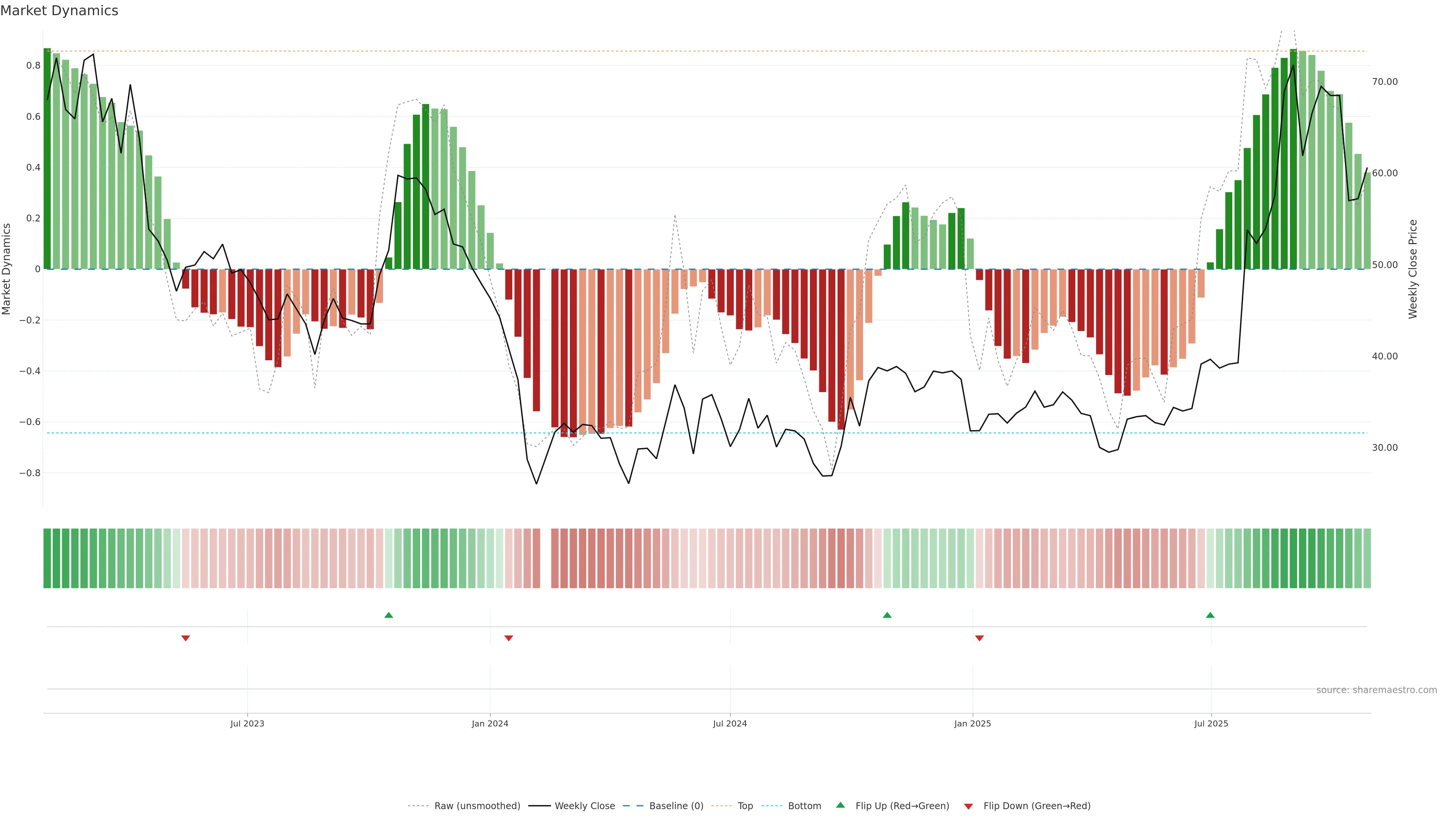This screenshot has width=1456, height=819.
Task: Click the white gap in the heatmap strip
Action: (x=546, y=559)
